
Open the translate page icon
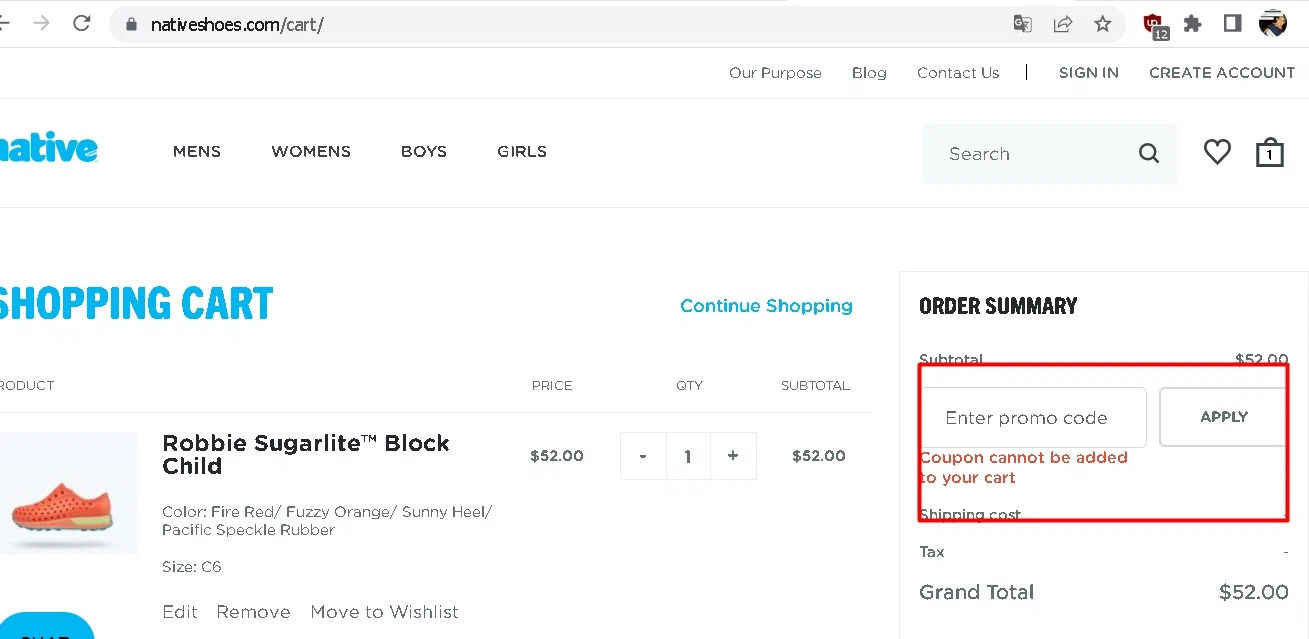click(x=1022, y=24)
